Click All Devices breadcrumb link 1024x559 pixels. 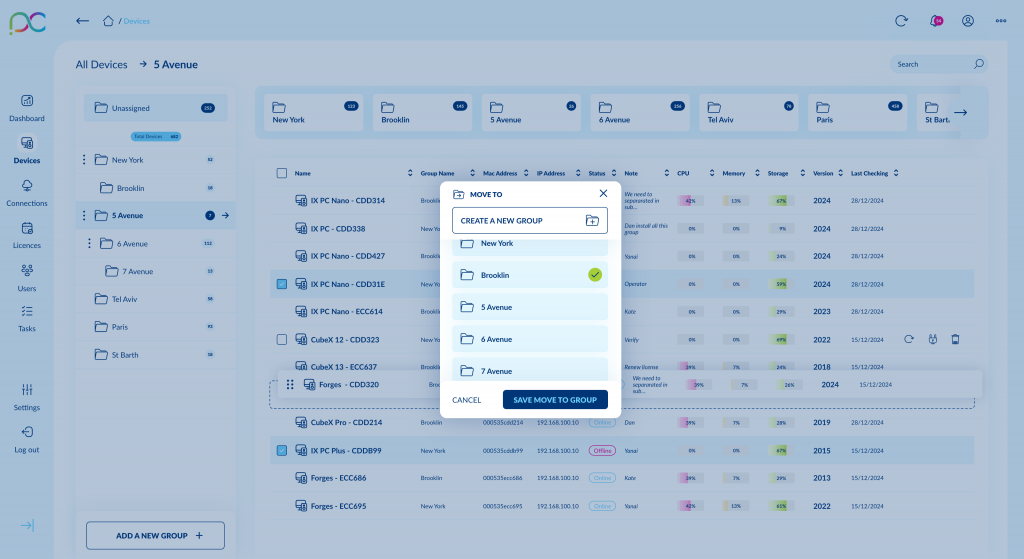coord(101,65)
